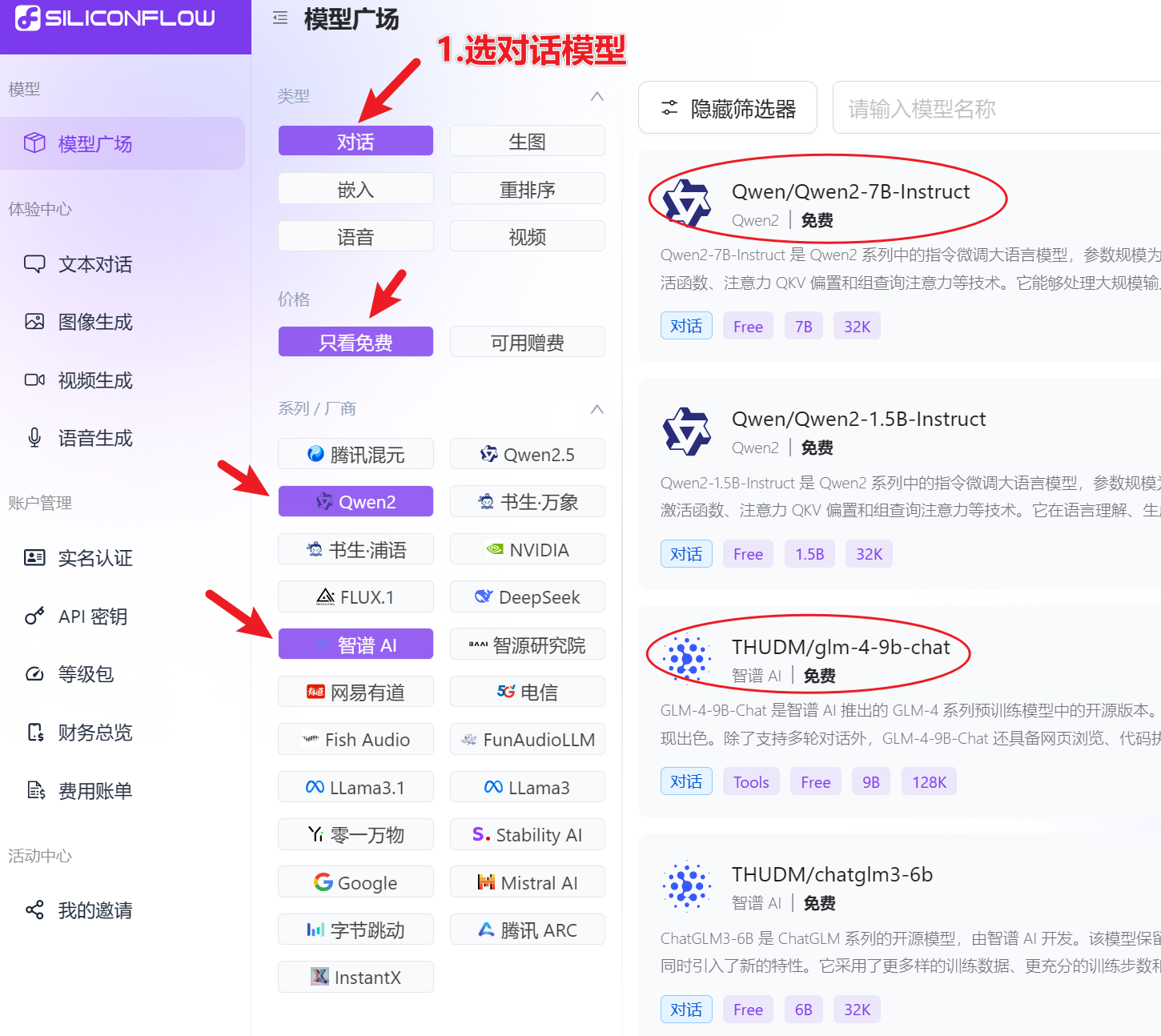Select the FLUX.1 series filter

click(x=356, y=596)
